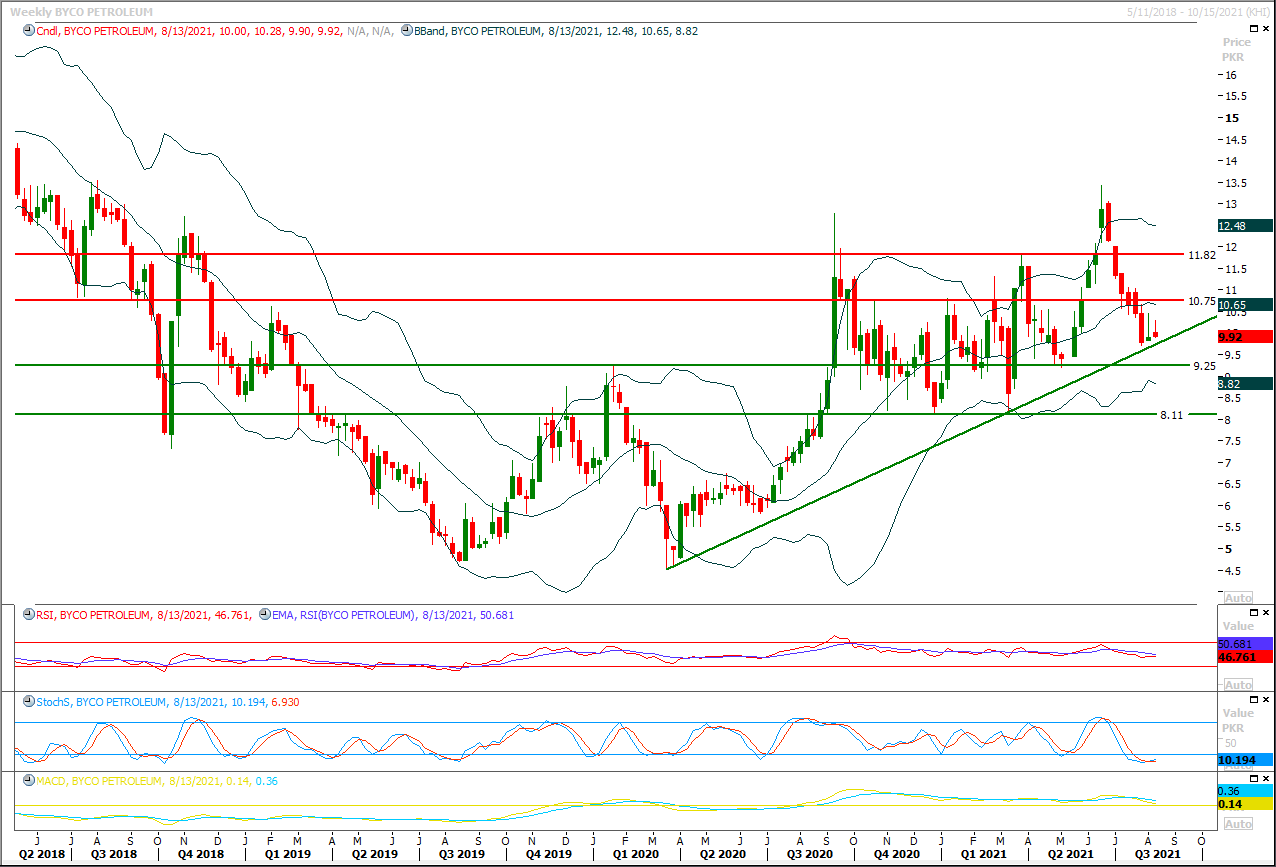
Task: Select the 8.11 support line label
Action: pos(1171,414)
